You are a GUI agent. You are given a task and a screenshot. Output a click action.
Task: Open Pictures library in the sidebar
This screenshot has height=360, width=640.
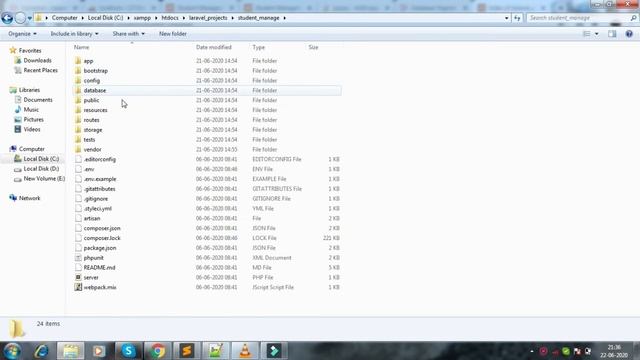point(33,119)
